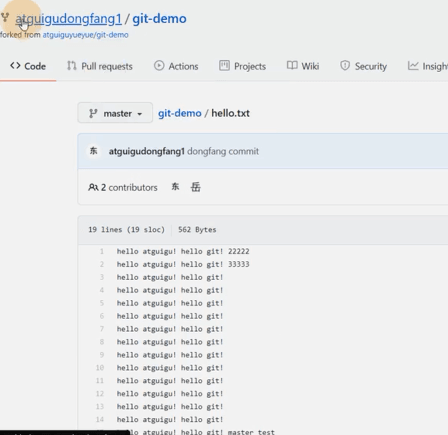
Task: Open git-demo breadcrumb link
Action: pos(180,113)
